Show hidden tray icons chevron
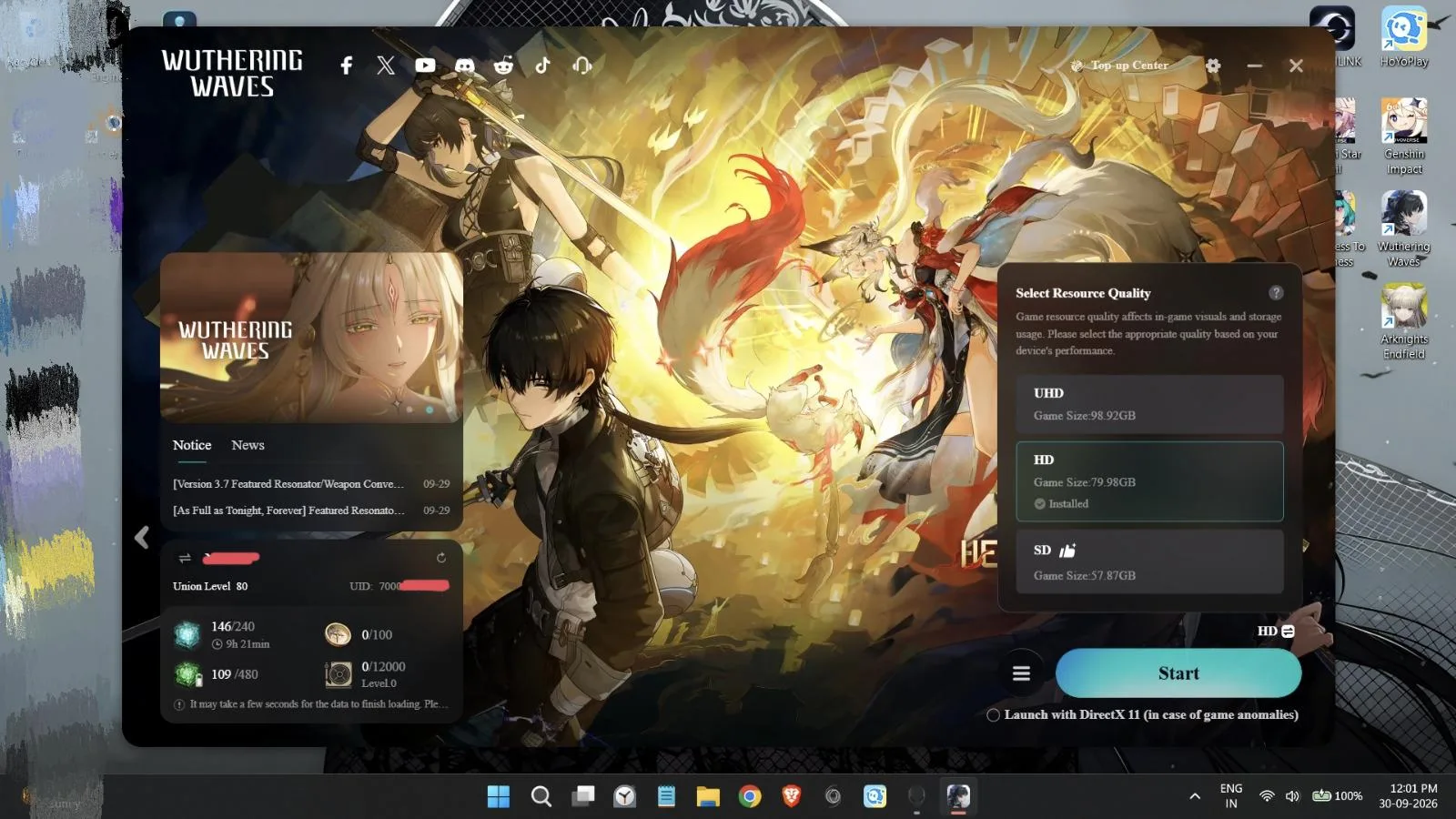Viewport: 1456px width, 819px height. (x=1195, y=796)
